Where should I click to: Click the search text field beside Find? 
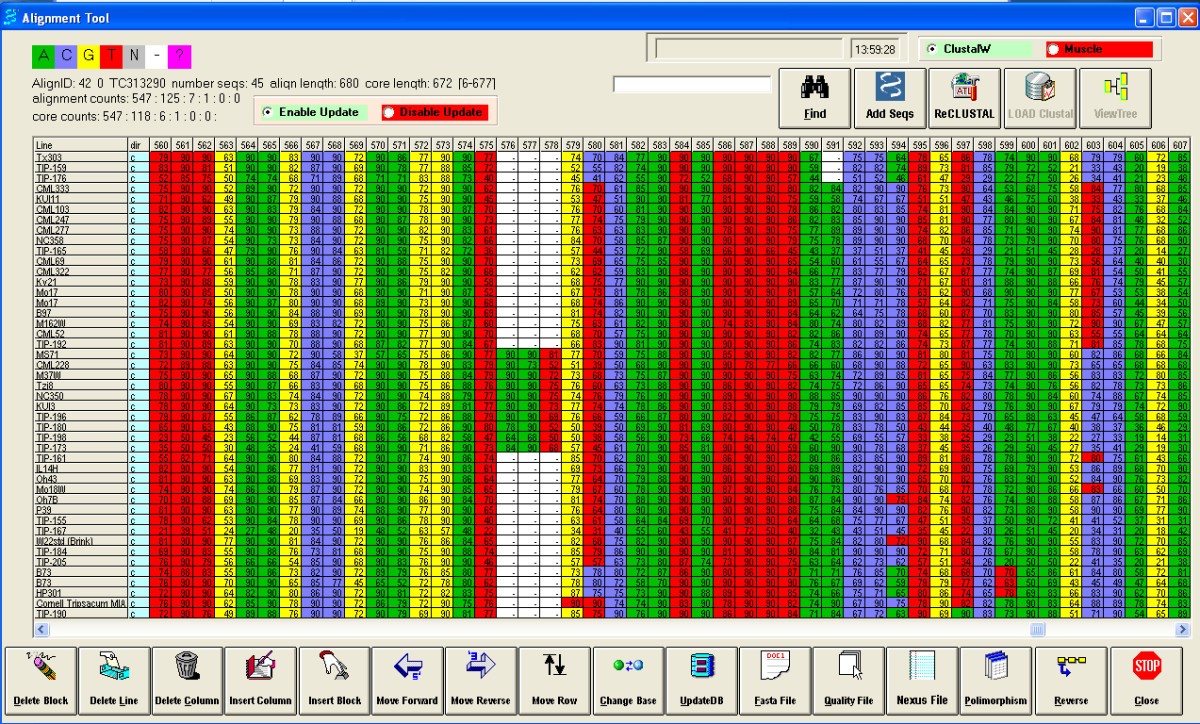coord(692,85)
